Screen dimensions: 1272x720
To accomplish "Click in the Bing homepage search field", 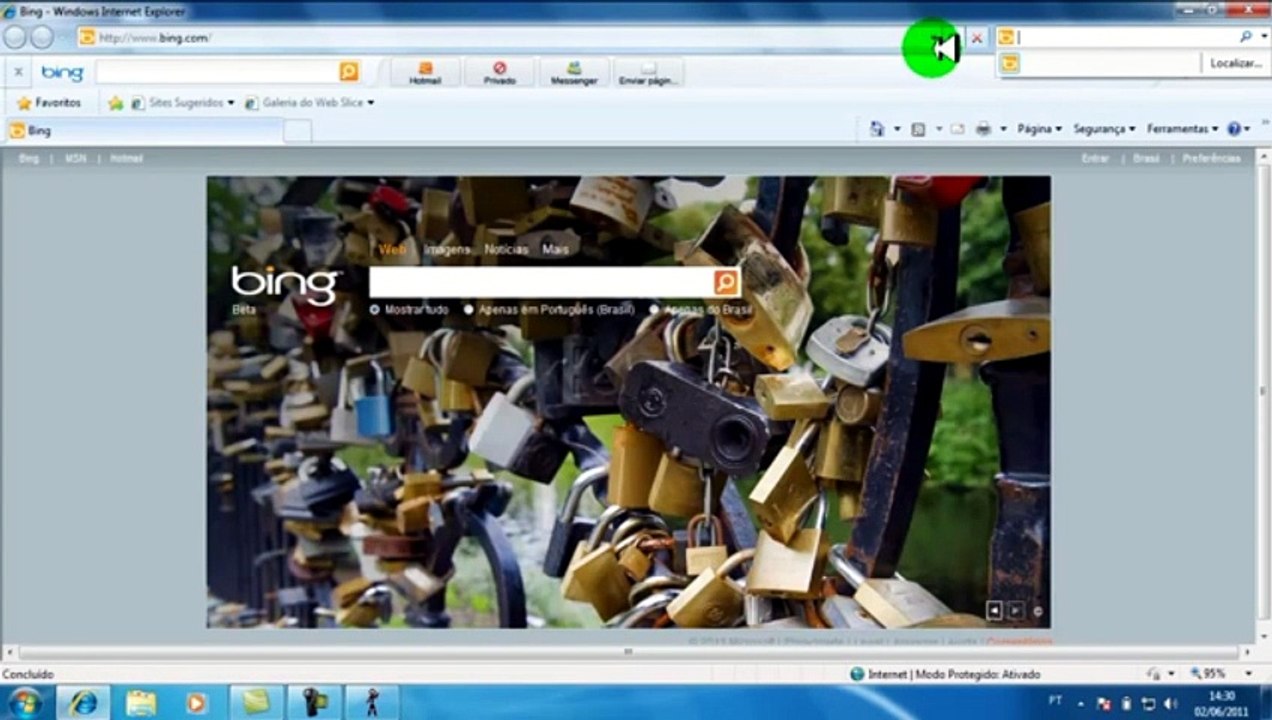I will [x=542, y=282].
